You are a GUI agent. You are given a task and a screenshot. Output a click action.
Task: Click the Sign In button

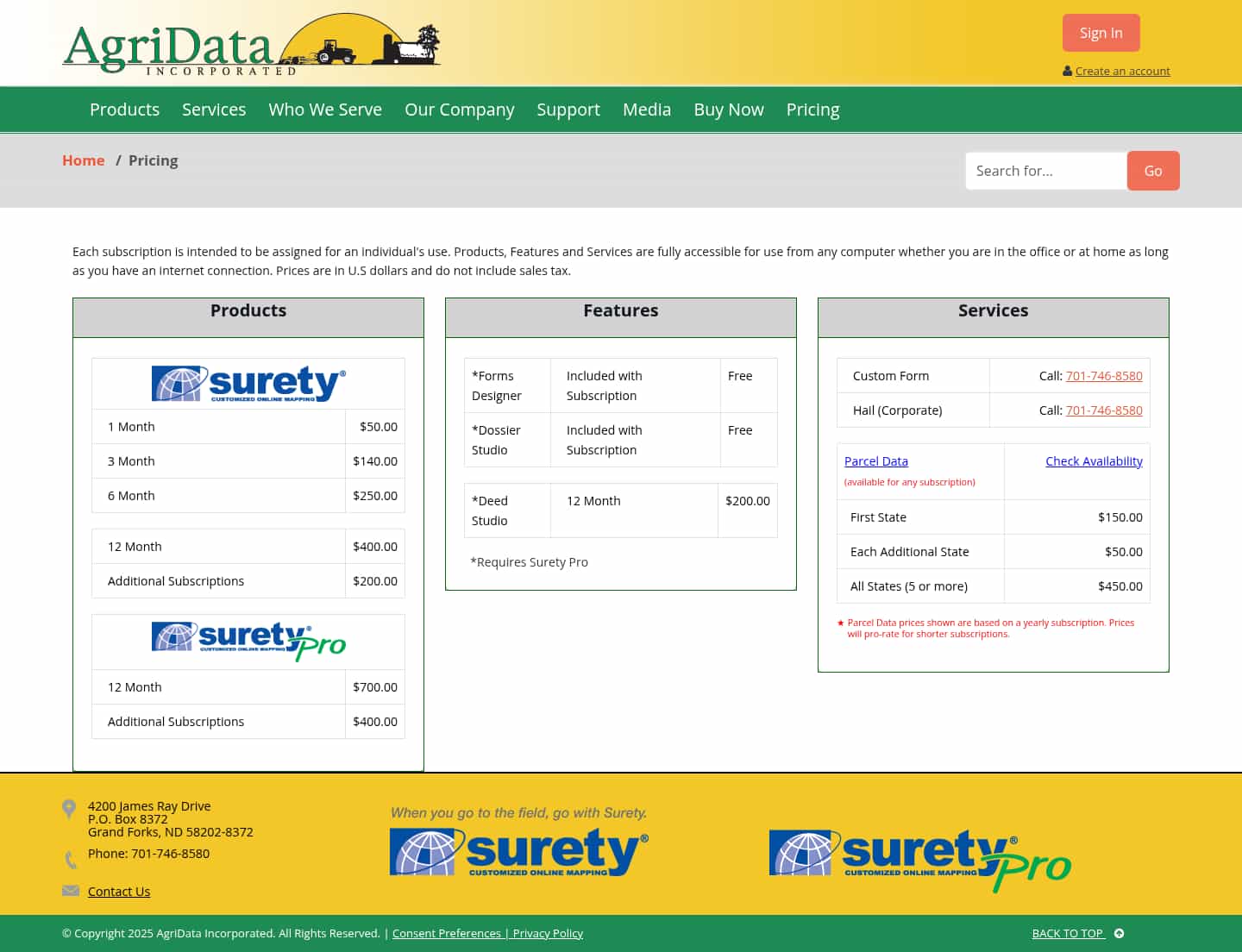click(1101, 32)
